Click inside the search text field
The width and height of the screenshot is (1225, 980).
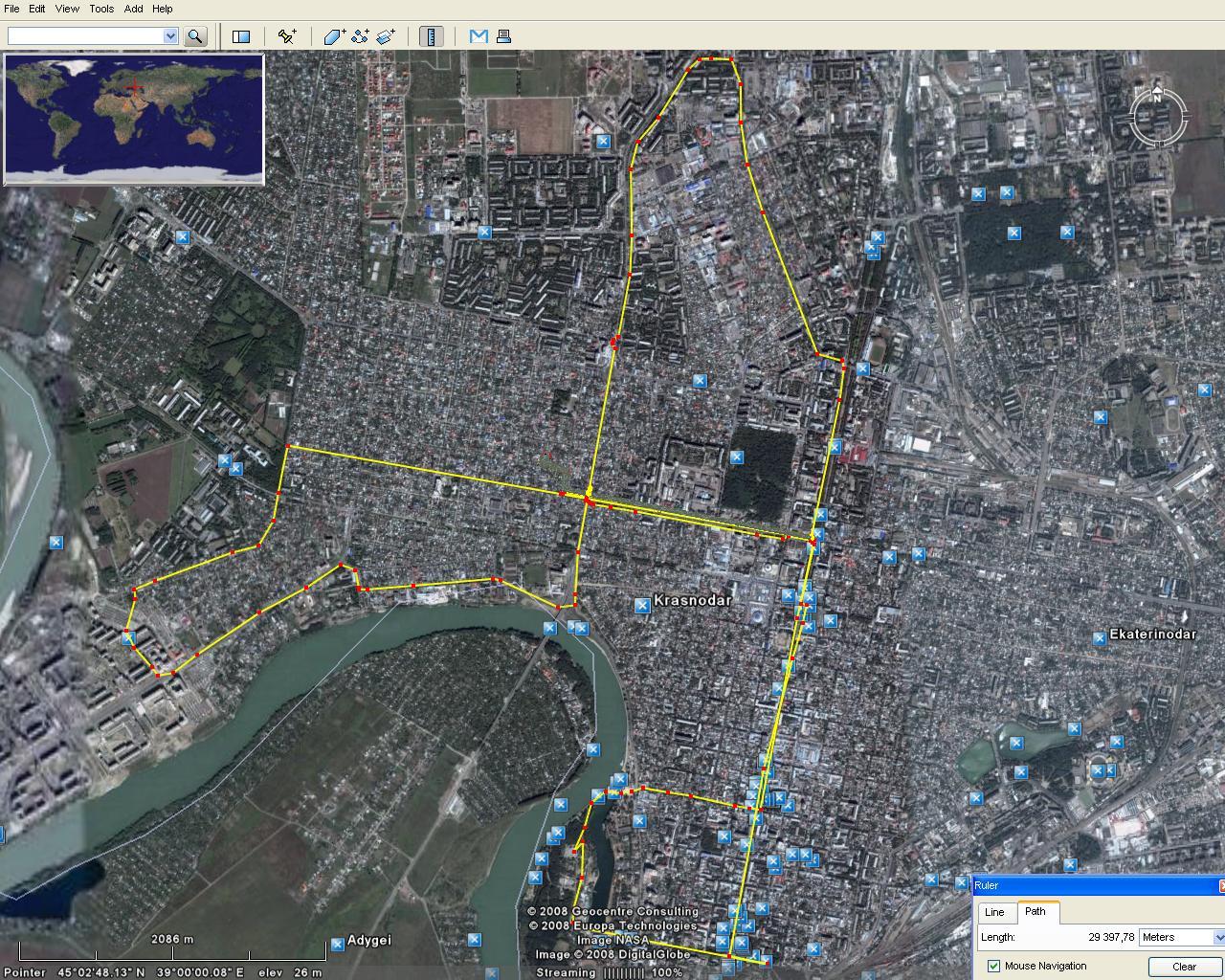coord(84,36)
